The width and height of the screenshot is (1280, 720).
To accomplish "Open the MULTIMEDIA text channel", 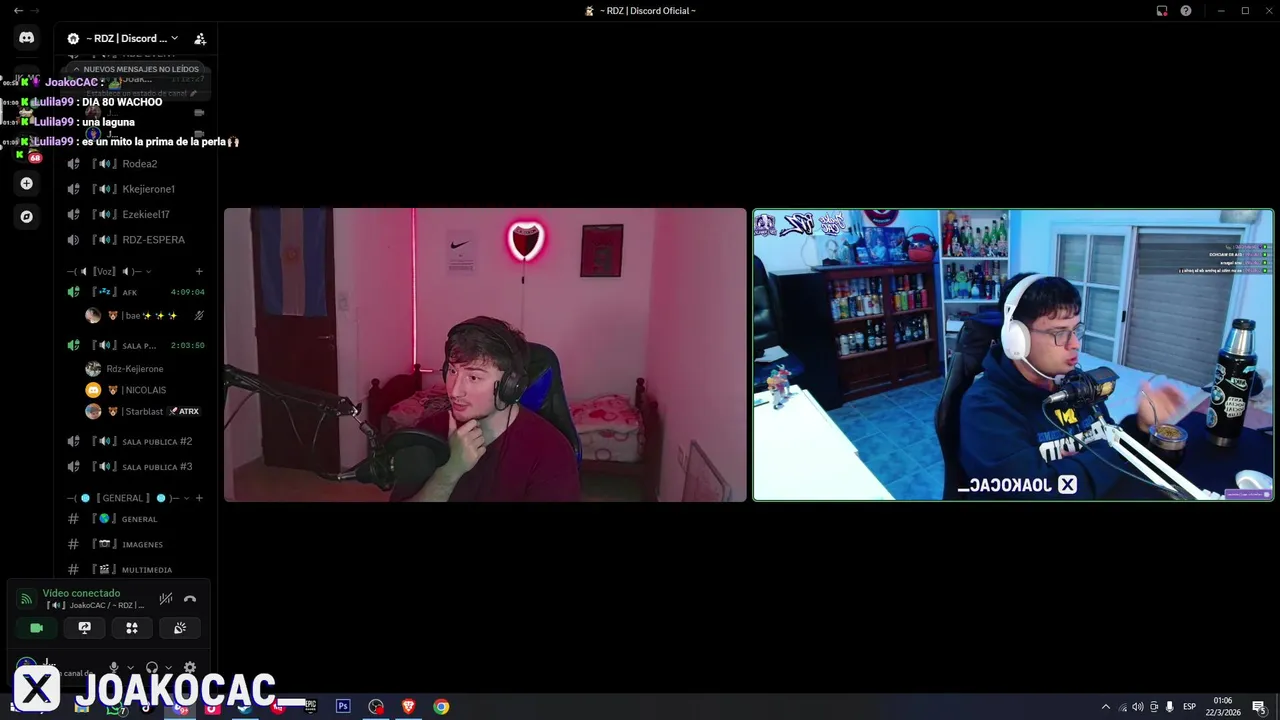I will pyautogui.click(x=135, y=569).
